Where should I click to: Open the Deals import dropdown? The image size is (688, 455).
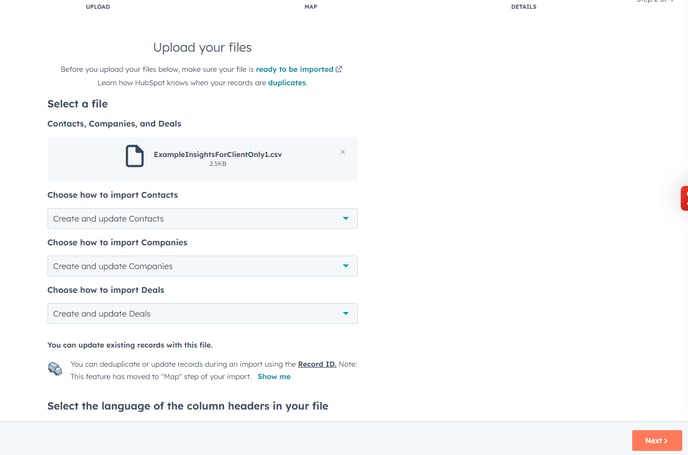(202, 314)
